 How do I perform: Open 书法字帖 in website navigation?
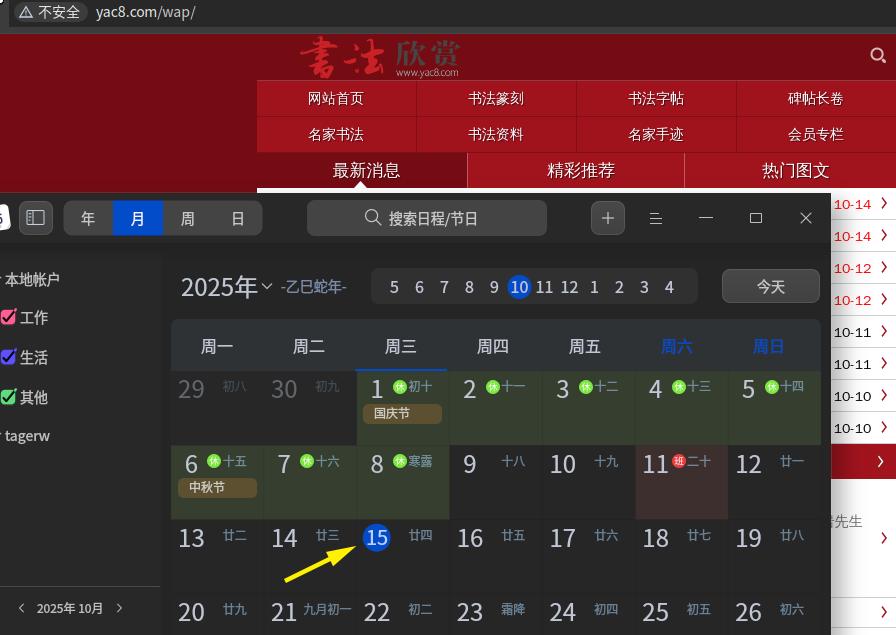[x=656, y=99]
